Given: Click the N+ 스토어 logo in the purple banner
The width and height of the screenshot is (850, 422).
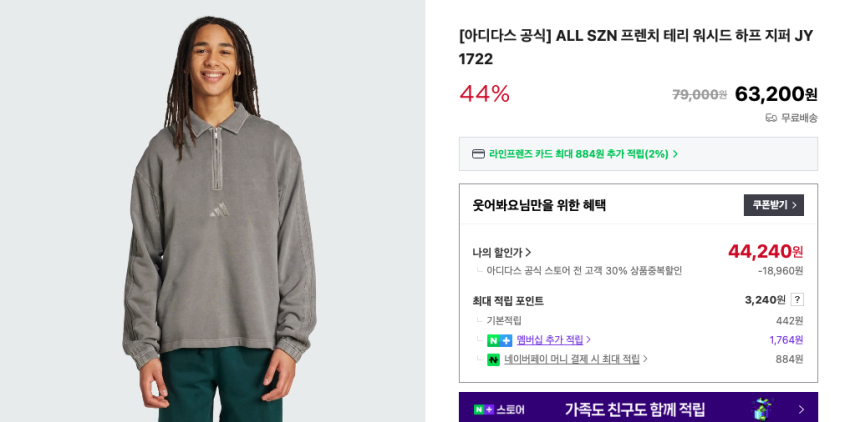Looking at the screenshot, I should pyautogui.click(x=499, y=410).
